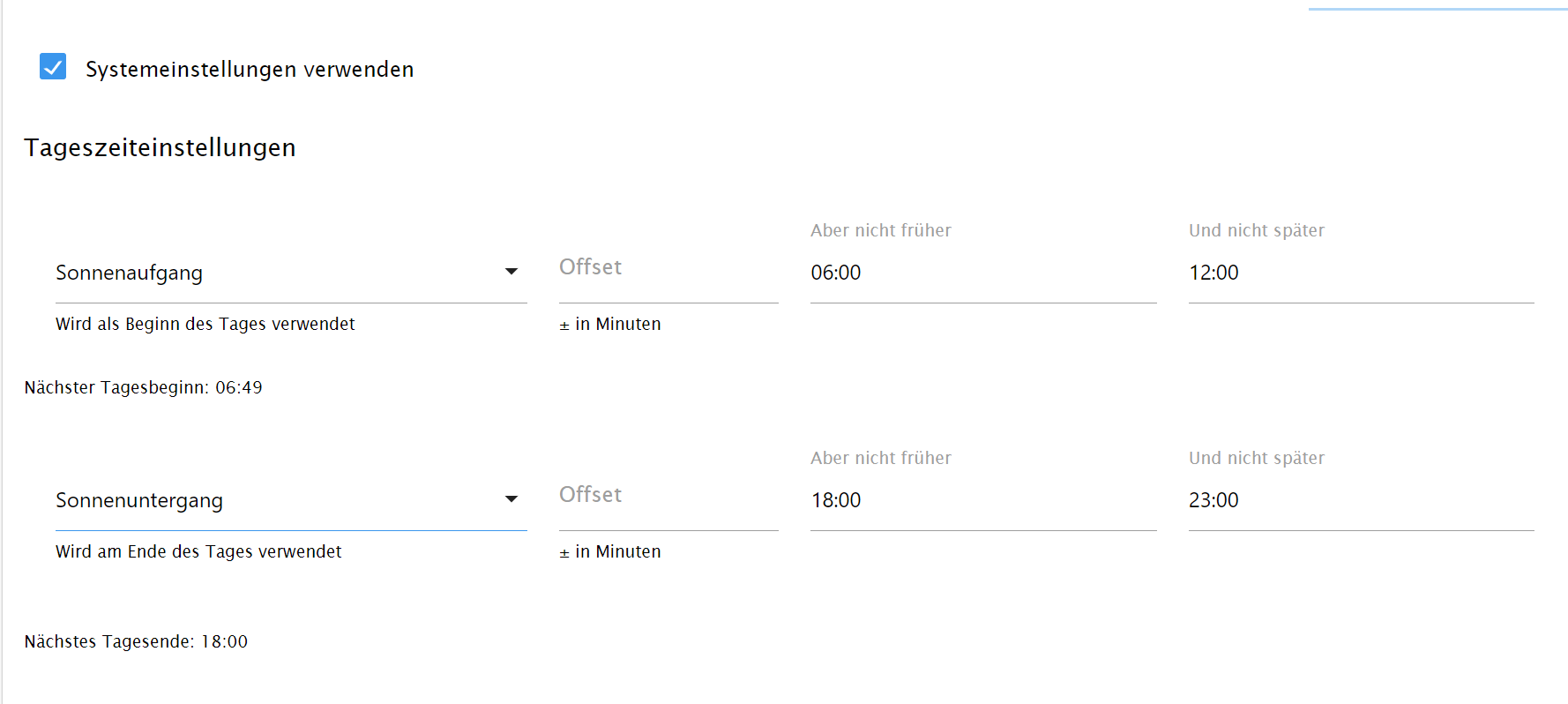Edit the 18:00 earliest time field
1568x704 pixels.
(982, 500)
